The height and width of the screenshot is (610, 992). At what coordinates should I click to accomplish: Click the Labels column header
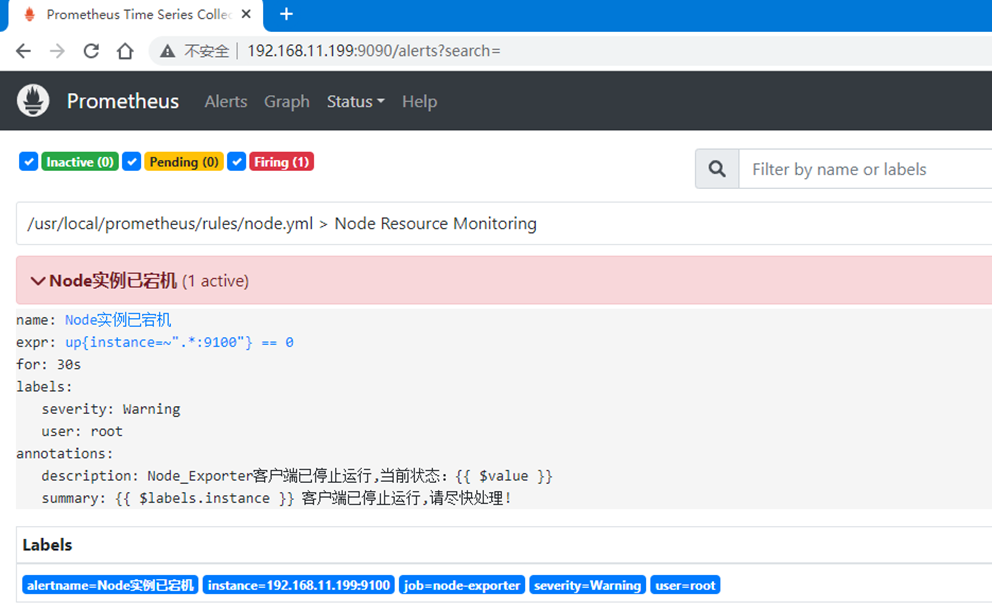[x=47, y=545]
